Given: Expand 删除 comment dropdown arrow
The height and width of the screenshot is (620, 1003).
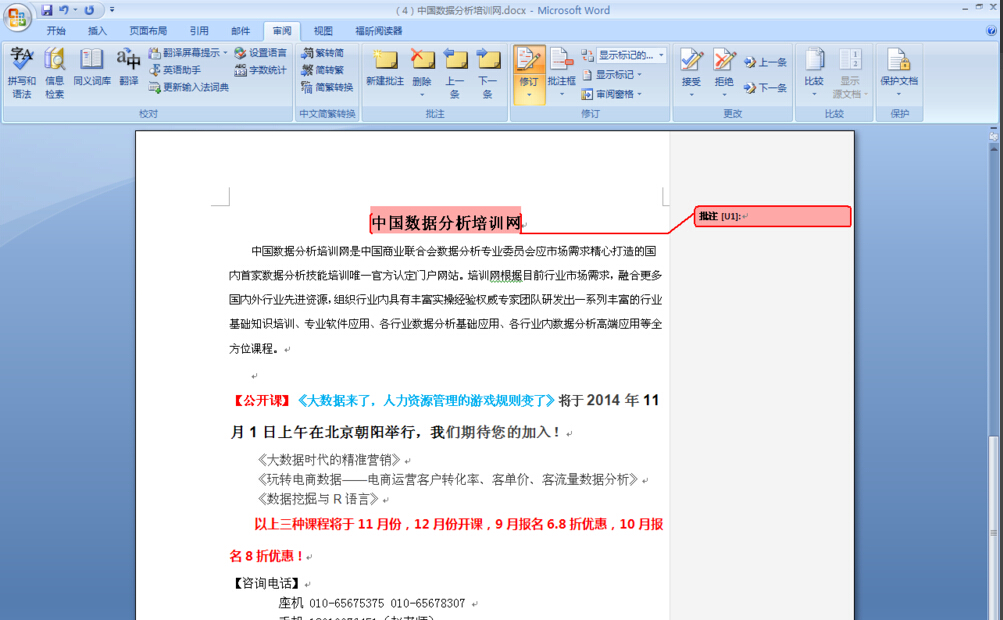Looking at the screenshot, I should (422, 95).
